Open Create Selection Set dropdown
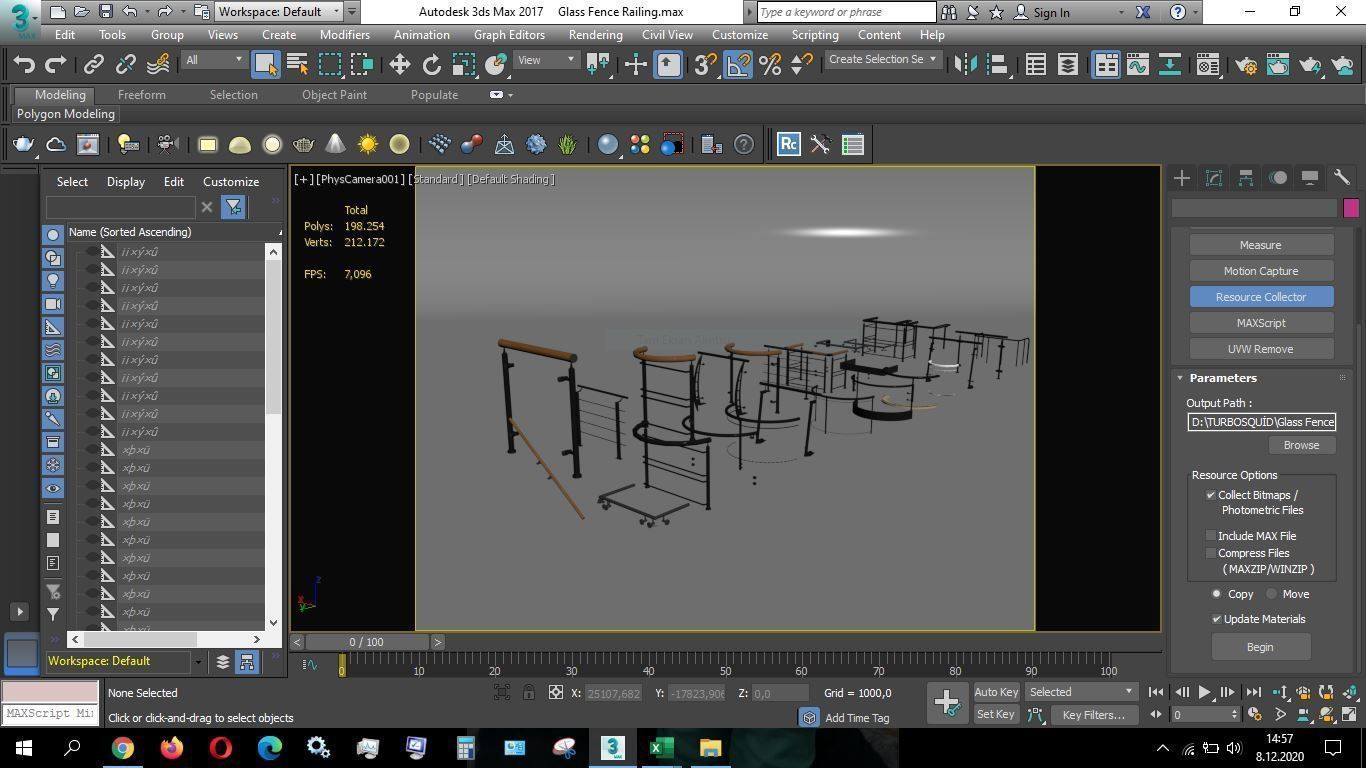The image size is (1366, 768). coord(882,60)
